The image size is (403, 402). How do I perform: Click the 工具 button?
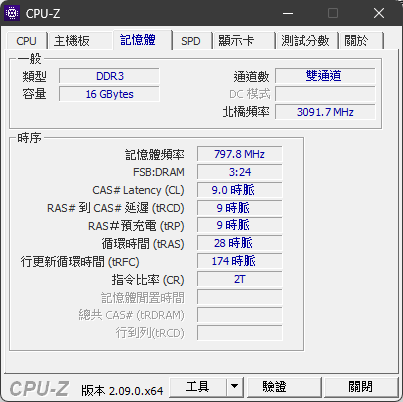[x=198, y=387]
